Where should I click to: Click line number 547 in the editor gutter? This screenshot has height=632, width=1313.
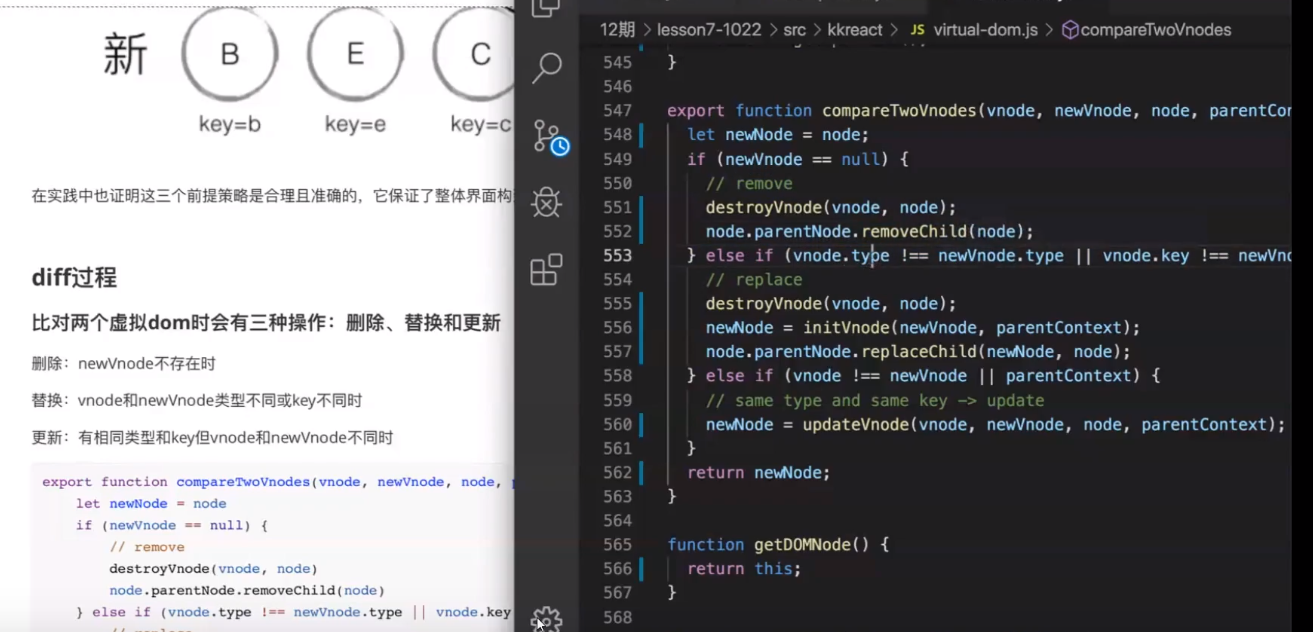pyautogui.click(x=617, y=110)
